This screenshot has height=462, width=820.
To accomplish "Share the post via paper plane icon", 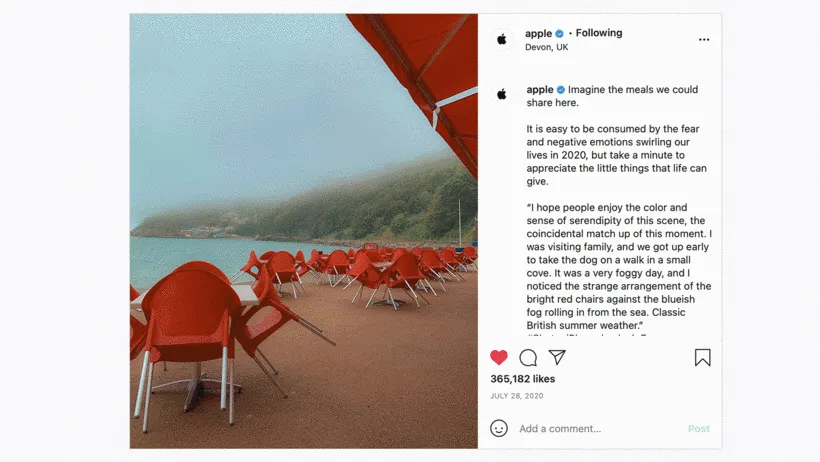I will [557, 357].
